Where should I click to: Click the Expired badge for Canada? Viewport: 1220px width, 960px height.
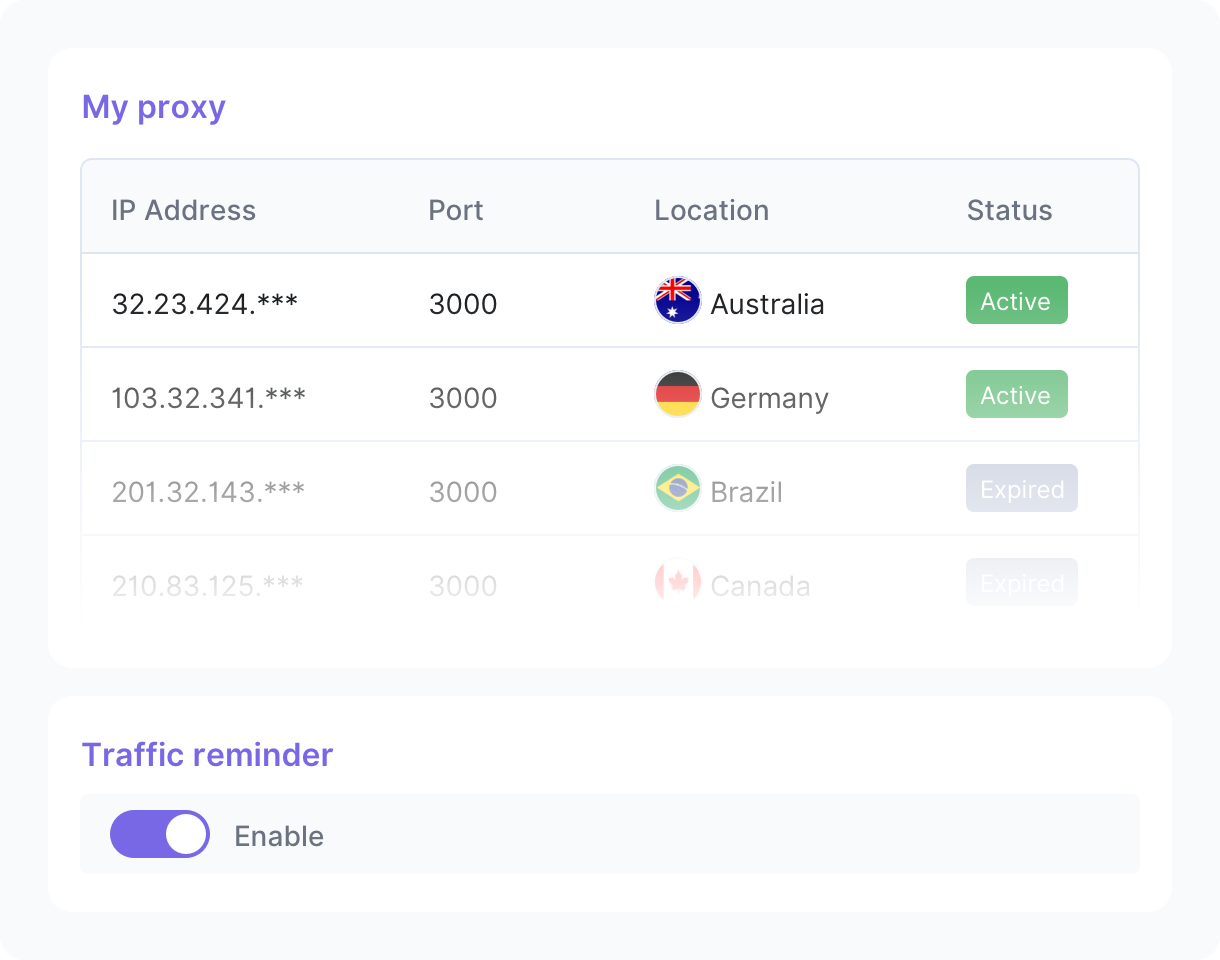click(1021, 583)
